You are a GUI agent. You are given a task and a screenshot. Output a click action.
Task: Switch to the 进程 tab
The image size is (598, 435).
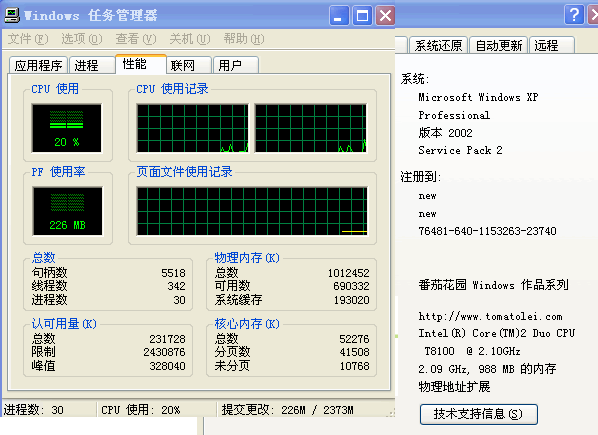tap(92, 65)
